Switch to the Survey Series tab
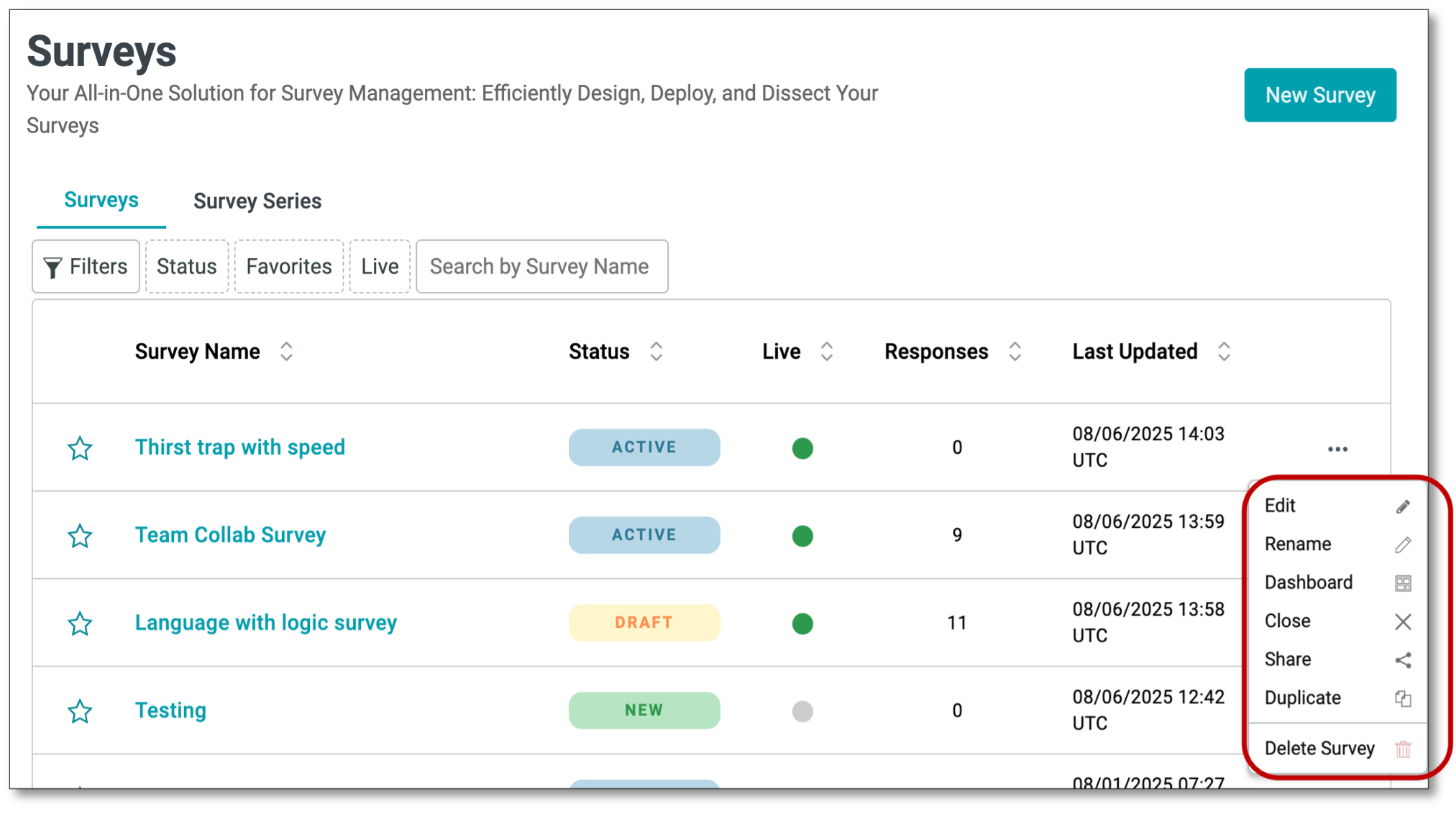1456x814 pixels. [257, 201]
